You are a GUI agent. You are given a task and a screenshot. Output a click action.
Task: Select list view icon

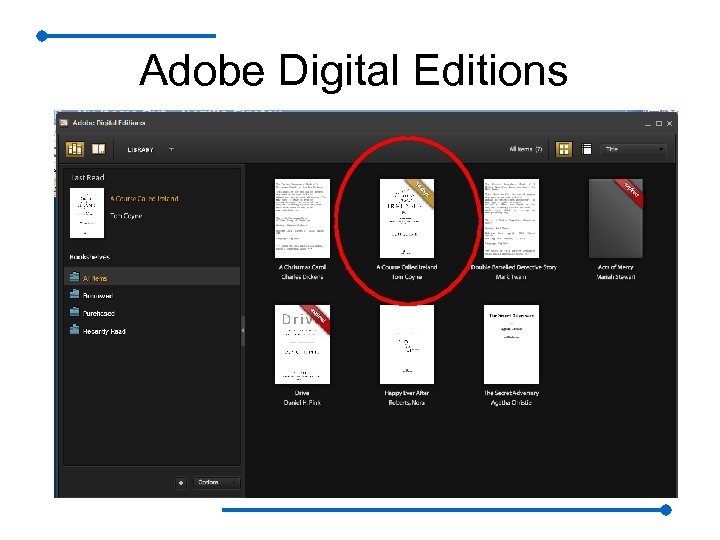(x=586, y=149)
